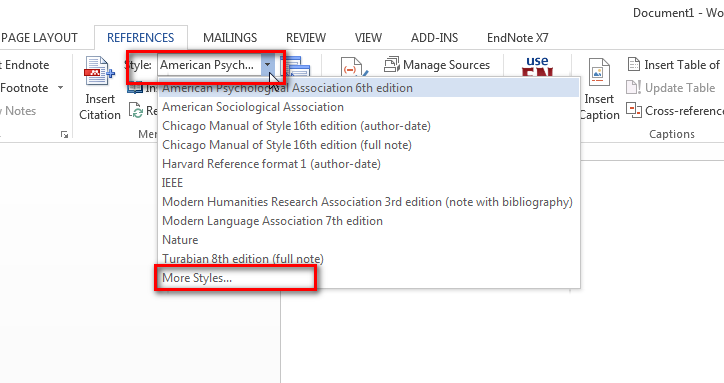724x383 pixels.
Task: Click the Cross-reference icon
Action: pyautogui.click(x=634, y=110)
